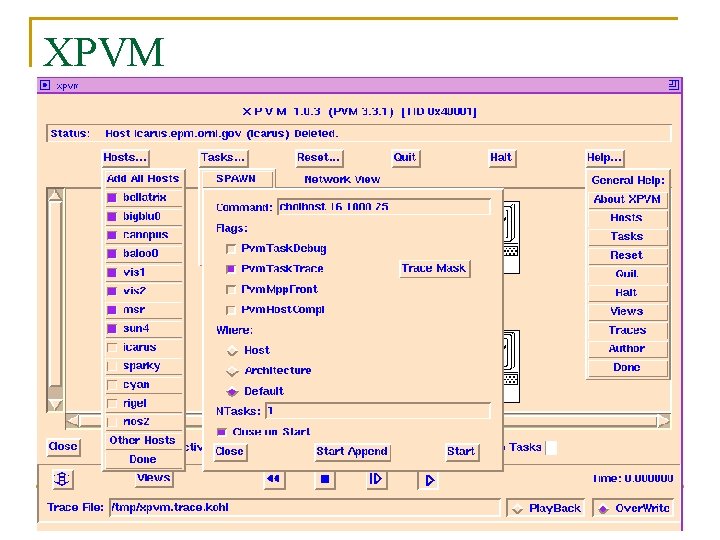Enable the PvmMppFront flag
The height and width of the screenshot is (540, 720).
[x=231, y=290]
